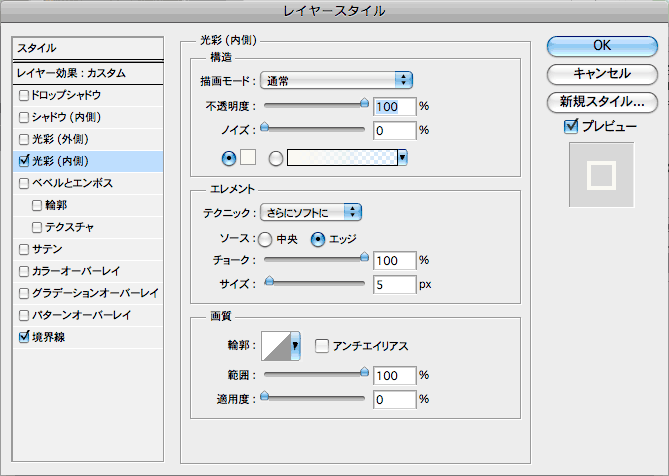Enable the ドロップシャドウ checkbox
The height and width of the screenshot is (476, 669).
point(24,96)
